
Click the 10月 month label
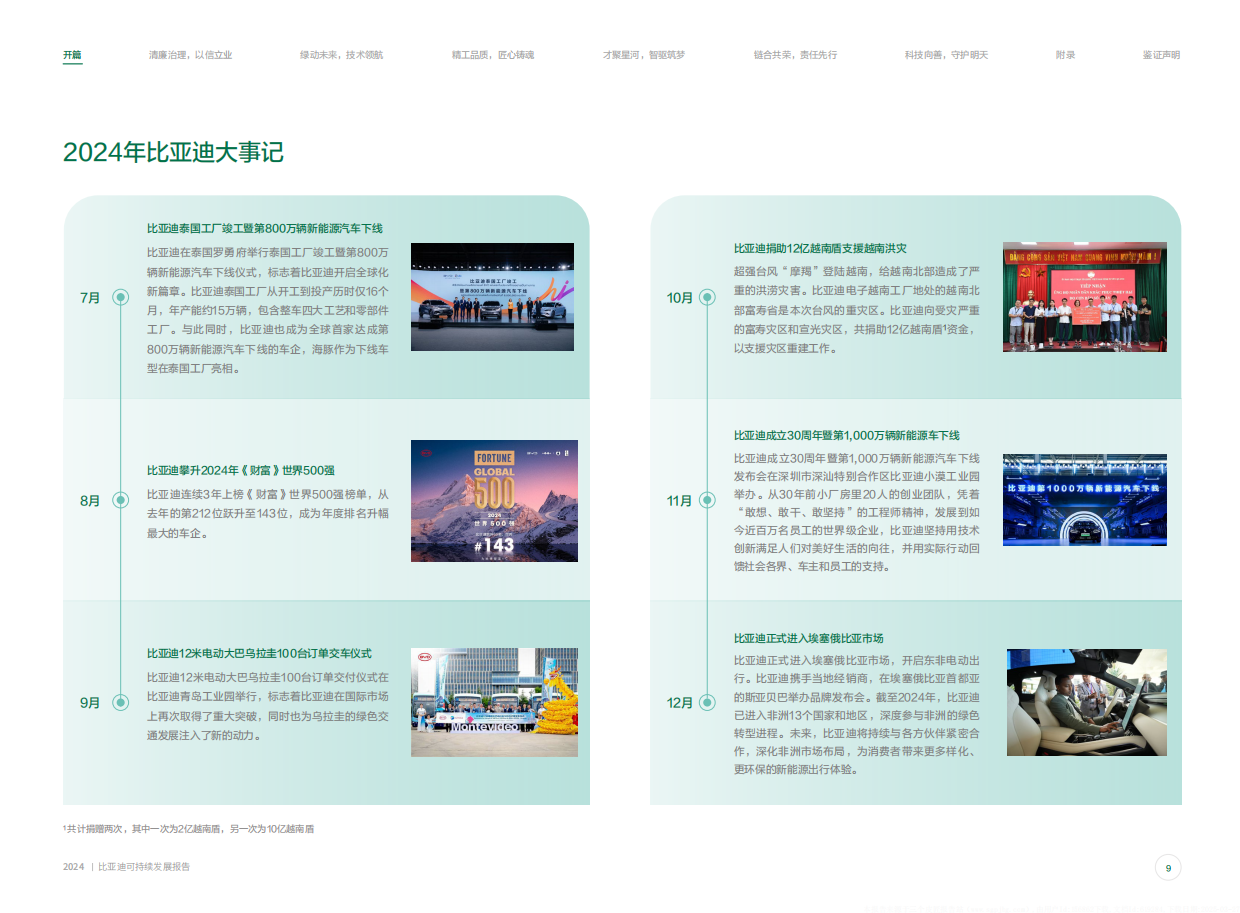coord(680,298)
